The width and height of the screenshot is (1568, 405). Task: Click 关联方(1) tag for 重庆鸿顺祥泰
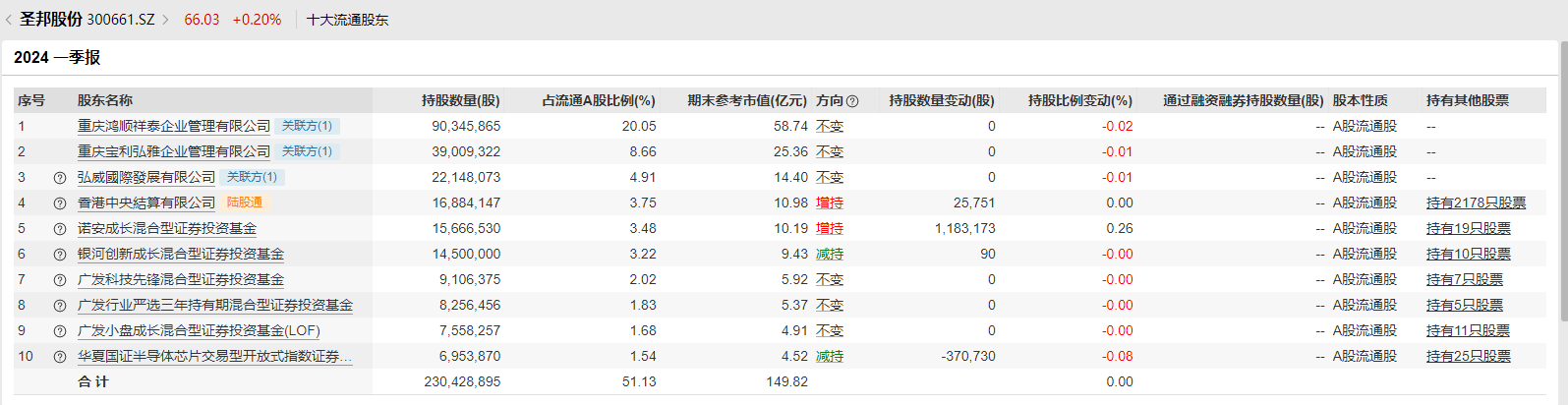pyautogui.click(x=307, y=126)
